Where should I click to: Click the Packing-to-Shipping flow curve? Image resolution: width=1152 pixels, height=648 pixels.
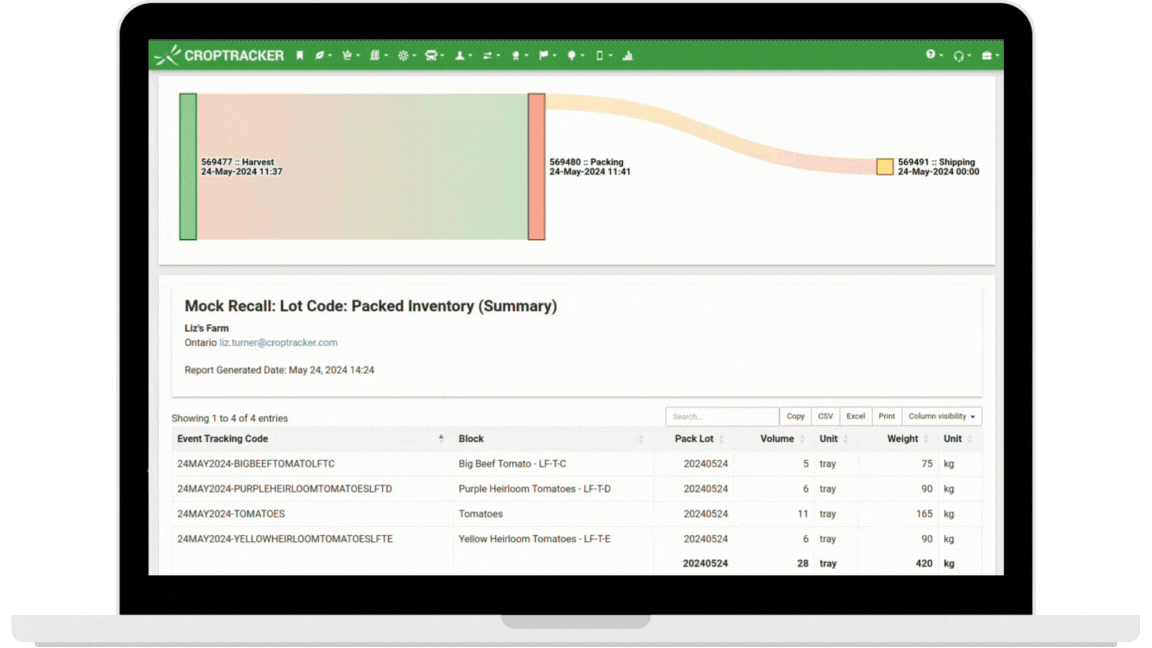710,134
